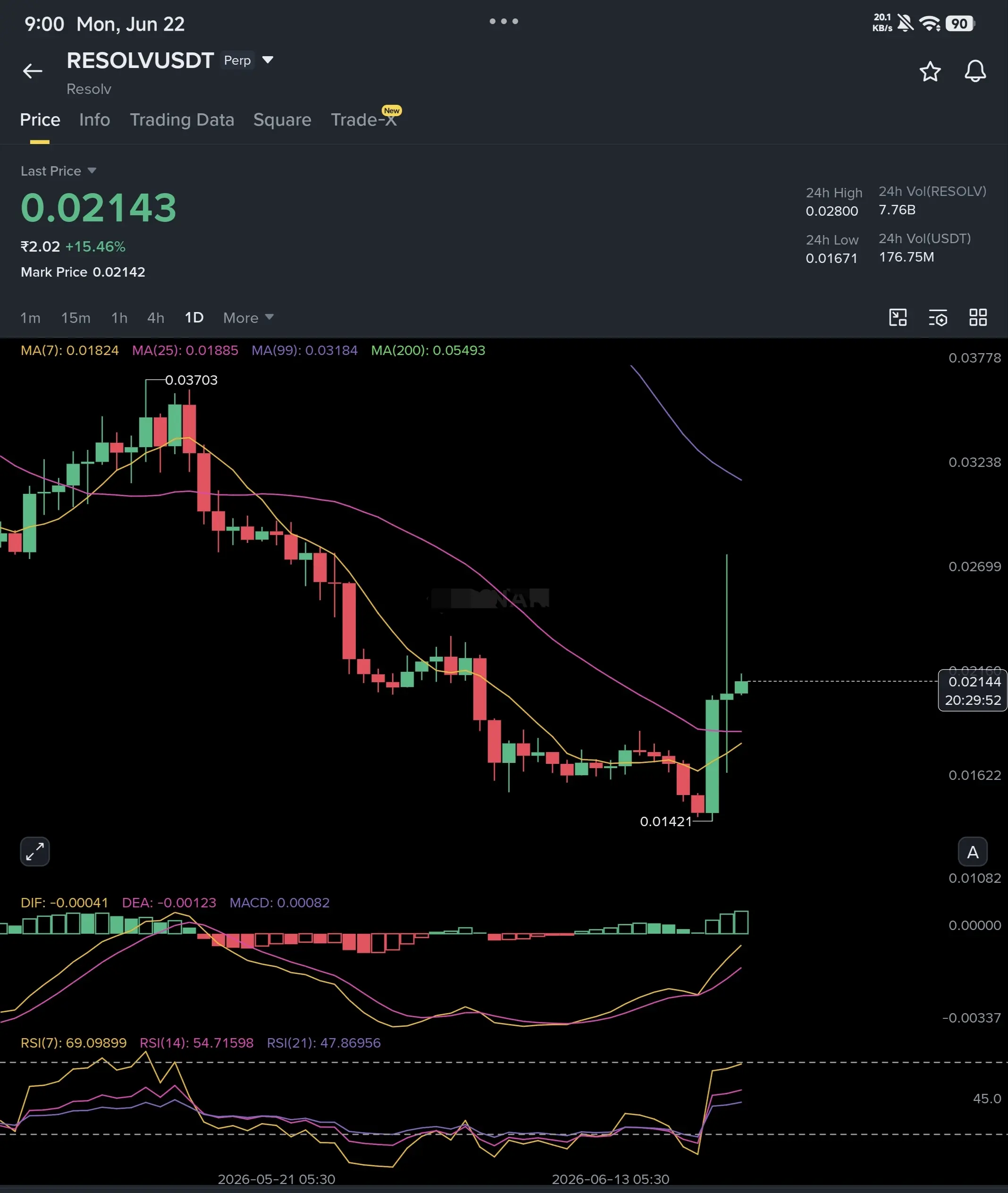Add RESOLVUSDT to favorites with star icon

(930, 71)
